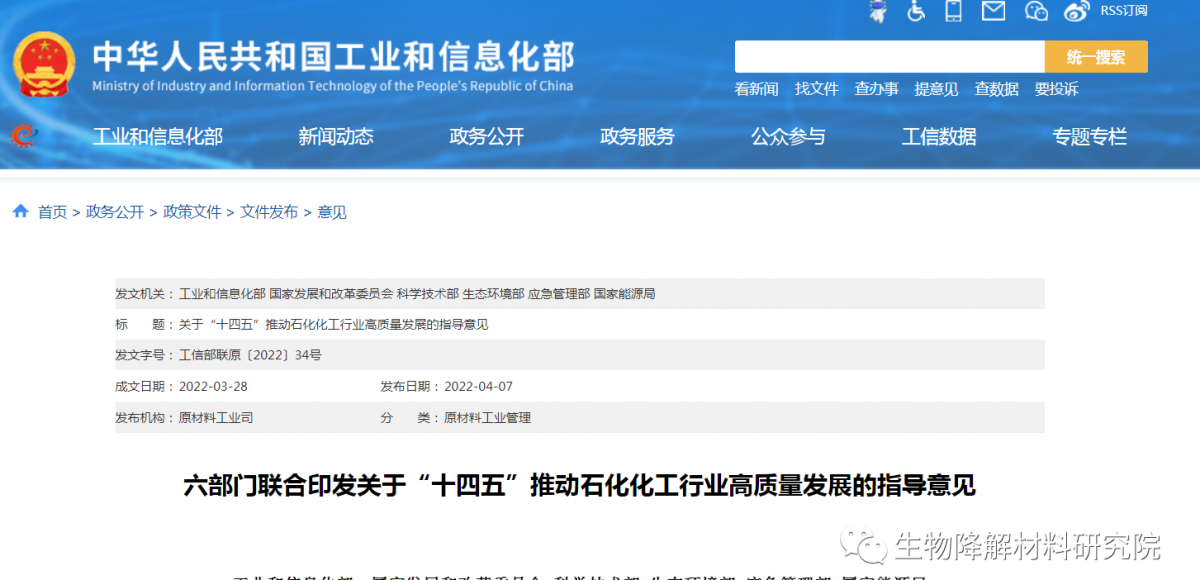Screen dimensions: 1200x580
Task: Go to 首页 in the breadcrumb
Action: click(53, 212)
